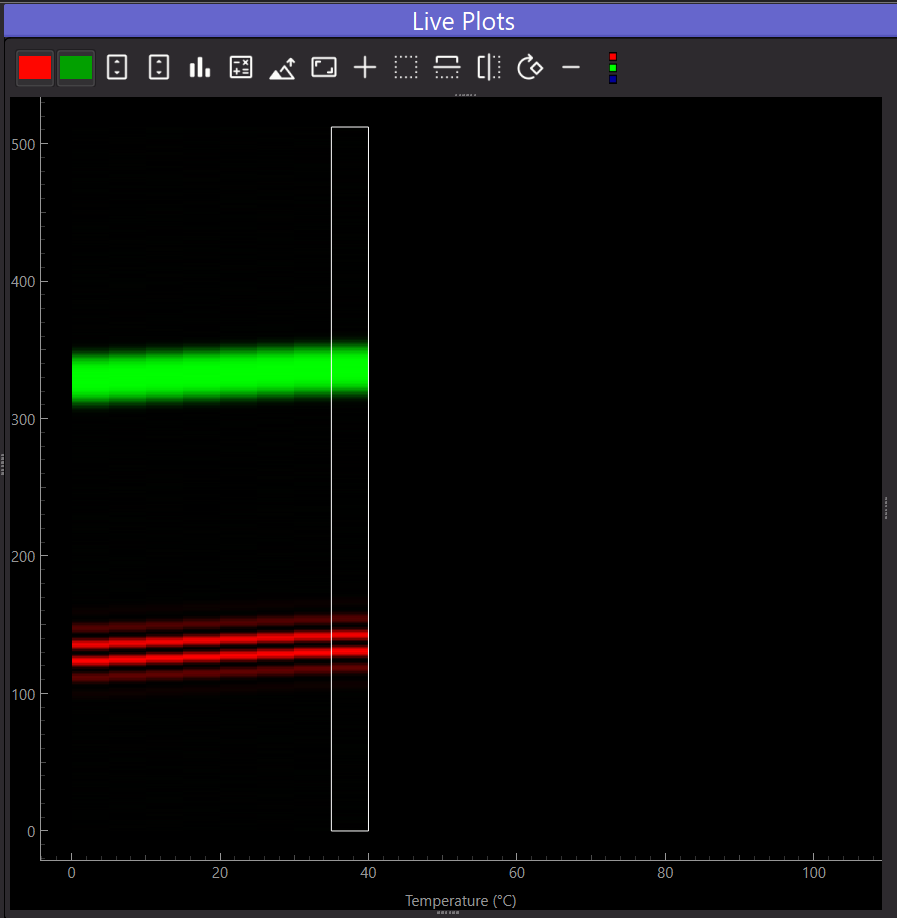The height and width of the screenshot is (918, 897).
Task: Click the fit-to-view frame icon
Action: [x=324, y=67]
